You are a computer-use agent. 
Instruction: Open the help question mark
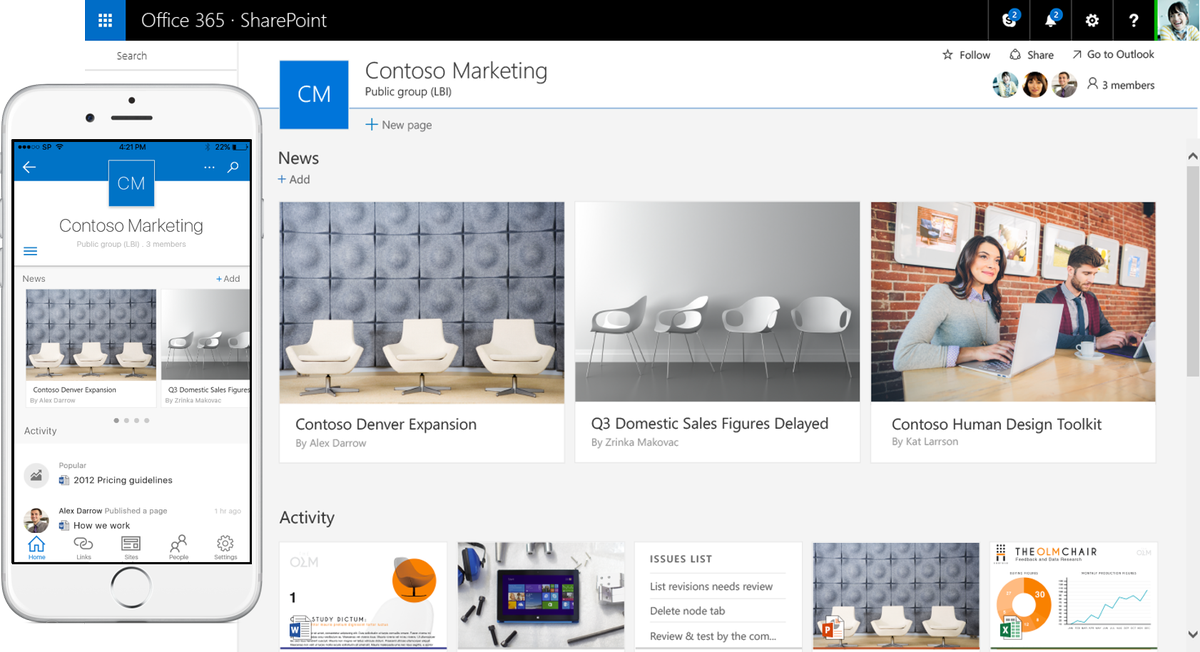tap(1133, 20)
